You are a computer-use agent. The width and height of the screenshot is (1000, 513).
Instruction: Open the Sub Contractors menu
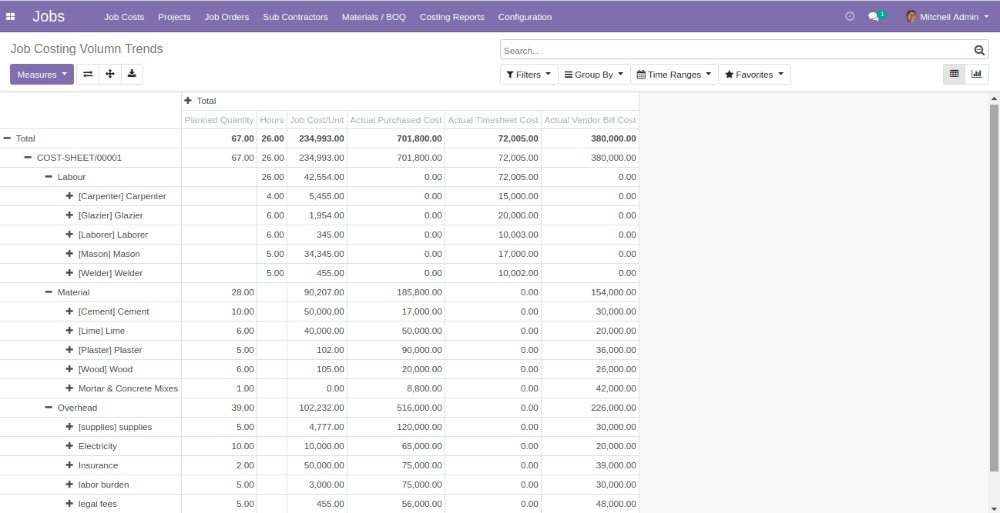tap(295, 17)
